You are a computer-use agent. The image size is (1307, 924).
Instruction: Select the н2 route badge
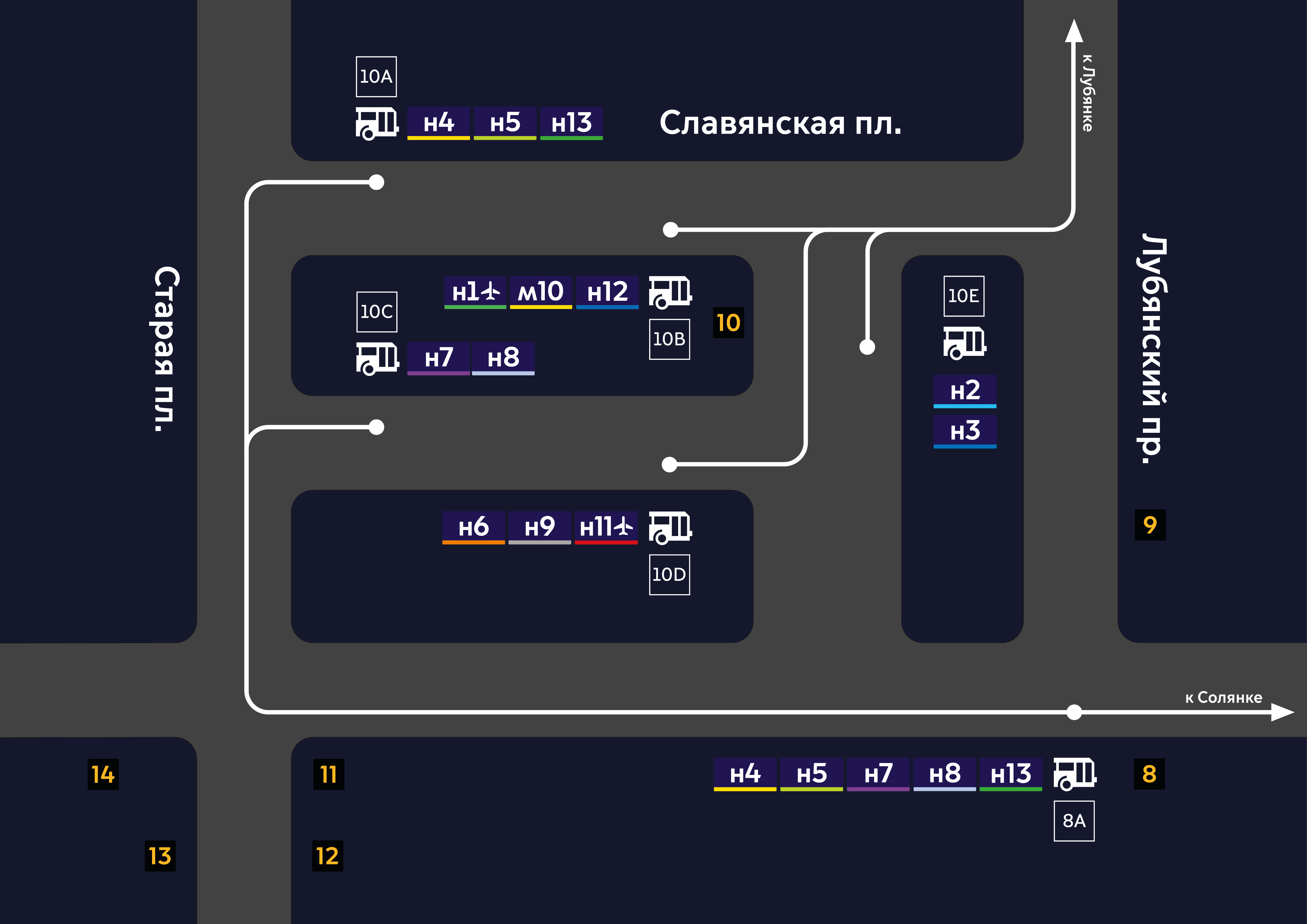click(x=965, y=391)
